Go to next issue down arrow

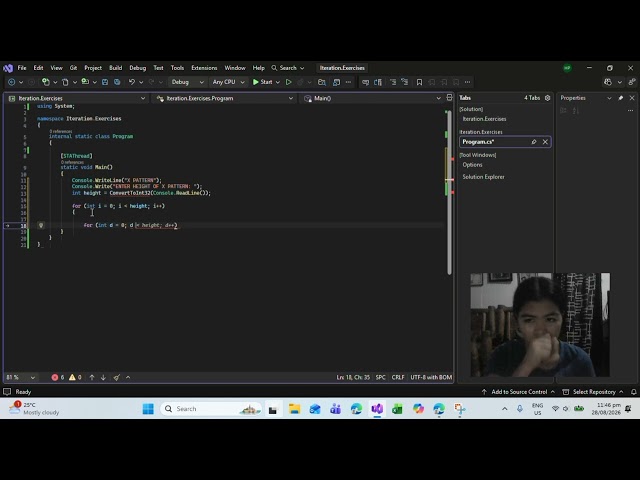103,377
